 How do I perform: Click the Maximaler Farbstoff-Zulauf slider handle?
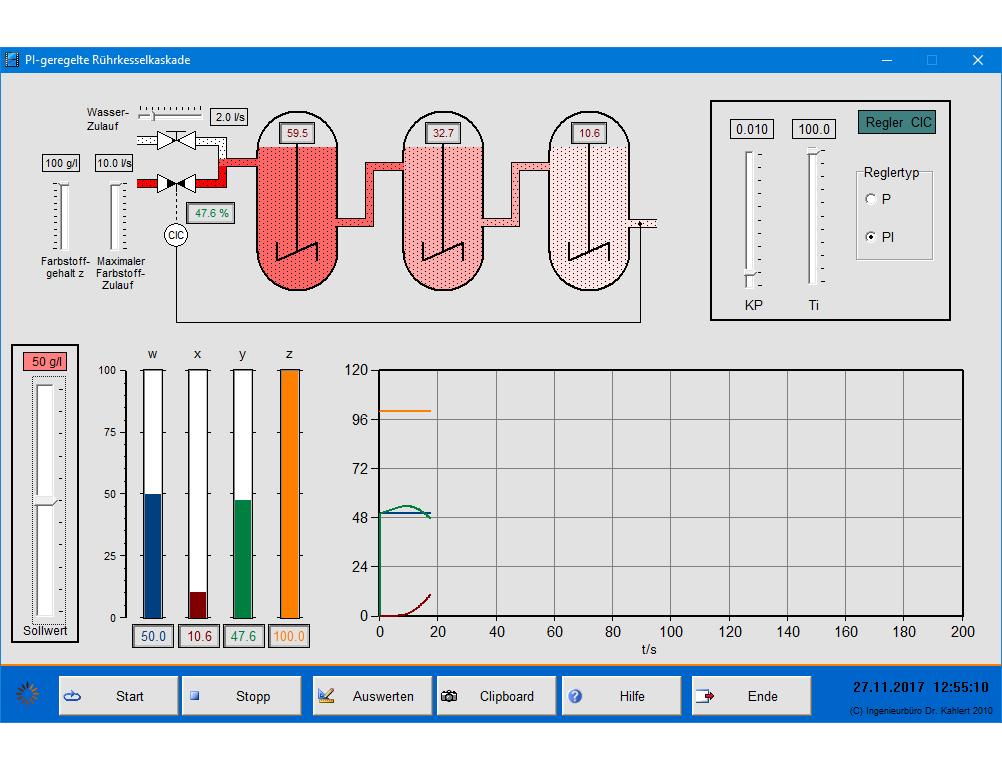pyautogui.click(x=115, y=186)
